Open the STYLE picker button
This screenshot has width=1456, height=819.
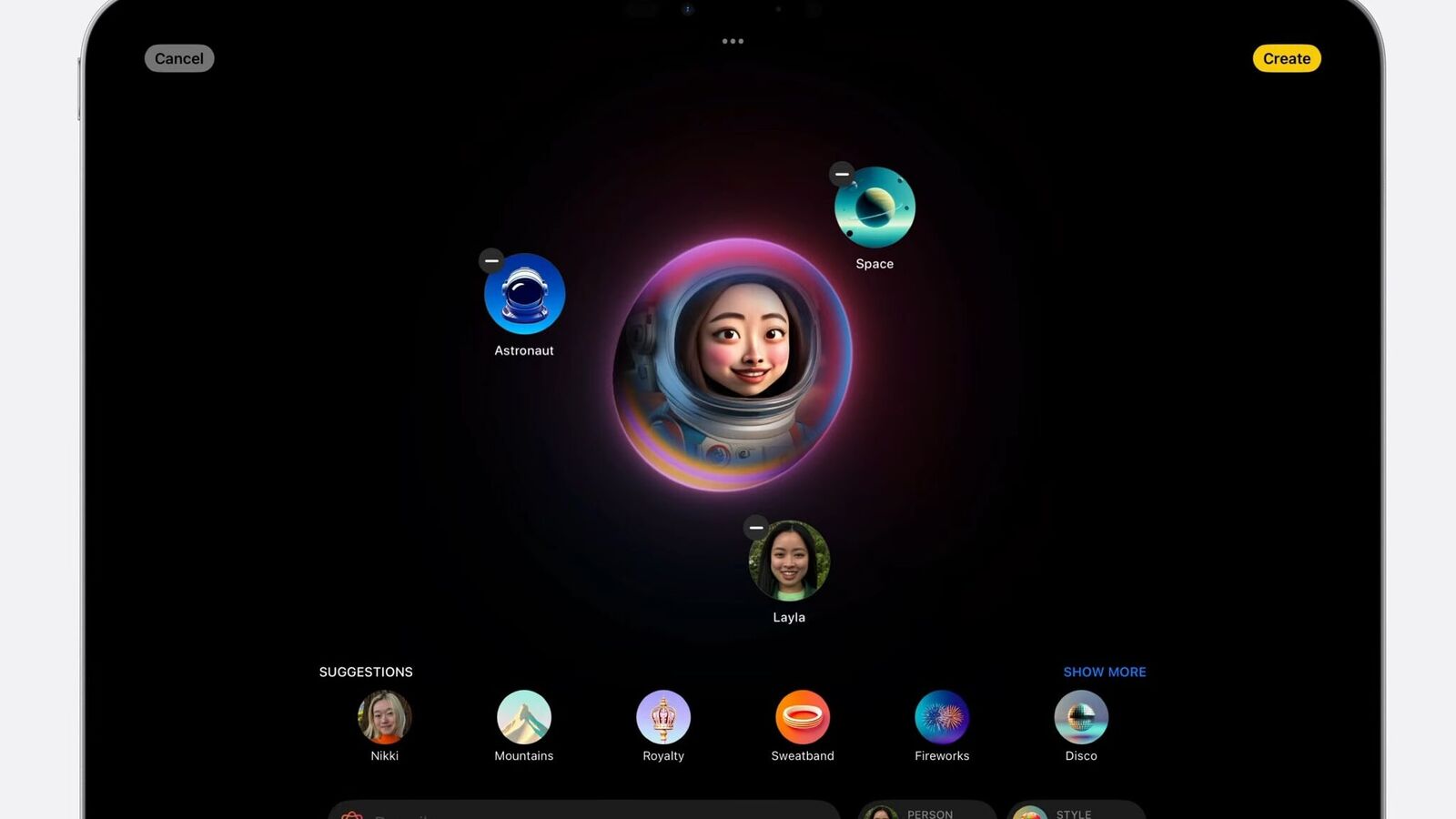point(1076,810)
